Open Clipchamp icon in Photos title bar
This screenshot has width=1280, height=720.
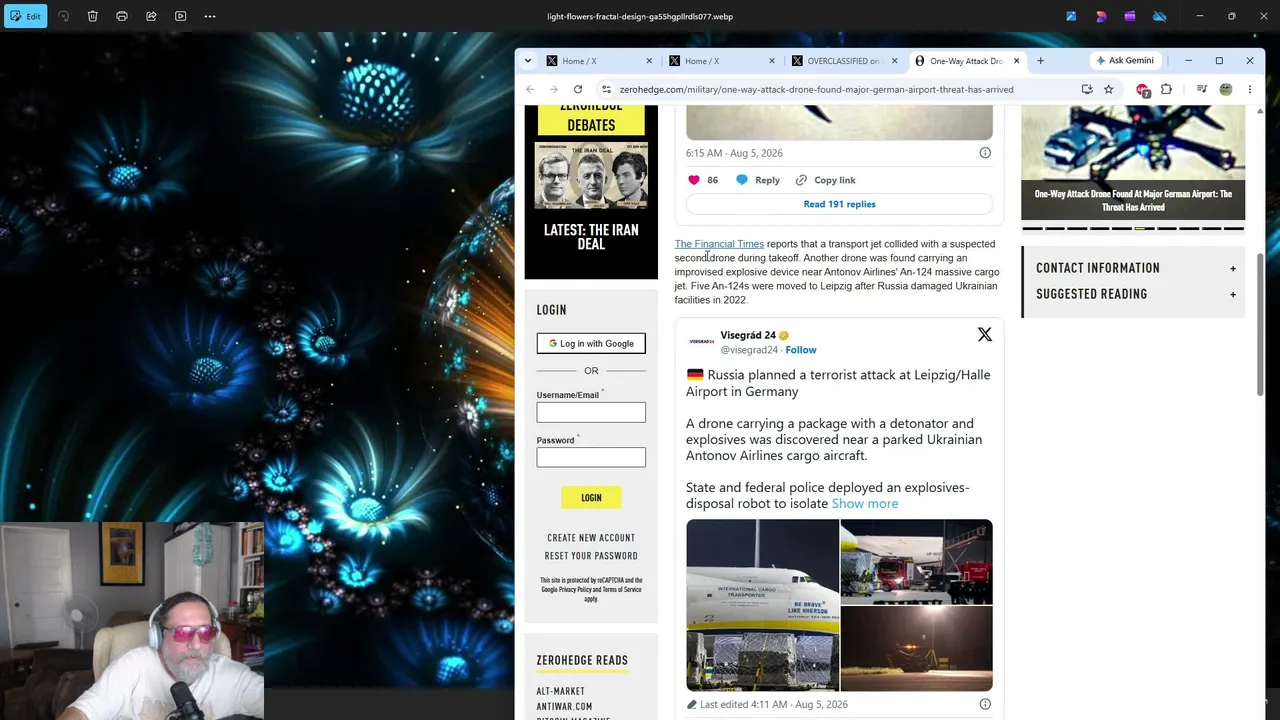click(x=1130, y=16)
